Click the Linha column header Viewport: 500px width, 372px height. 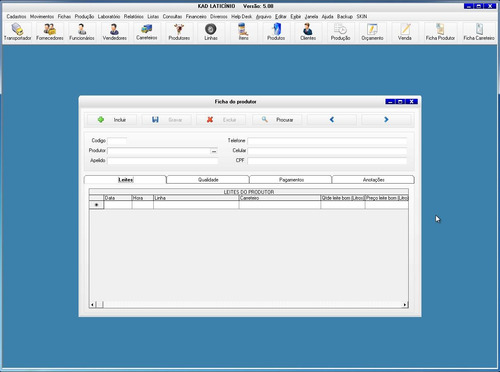pos(196,198)
